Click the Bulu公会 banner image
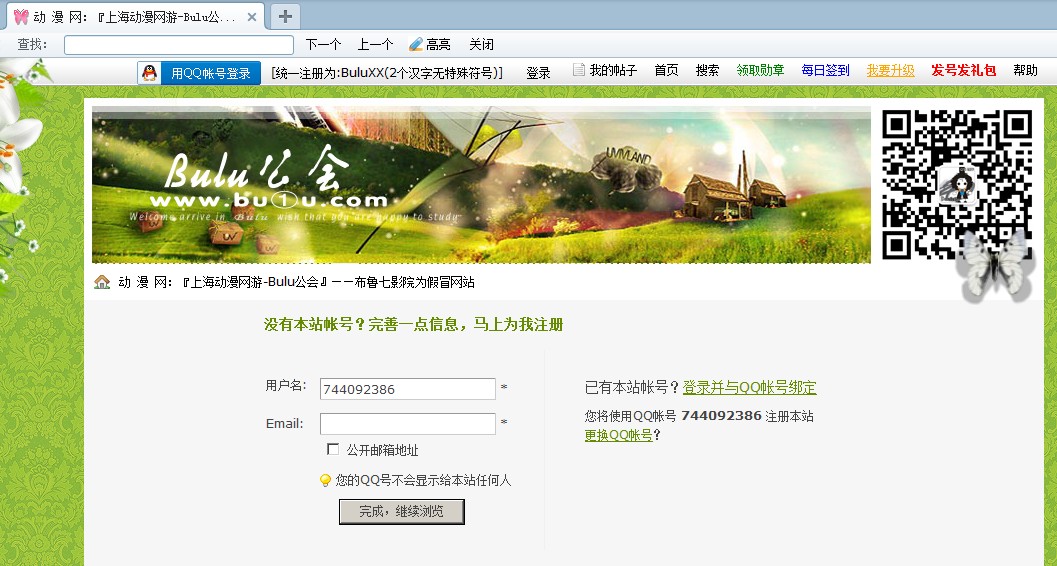The width and height of the screenshot is (1057, 566). click(481, 185)
